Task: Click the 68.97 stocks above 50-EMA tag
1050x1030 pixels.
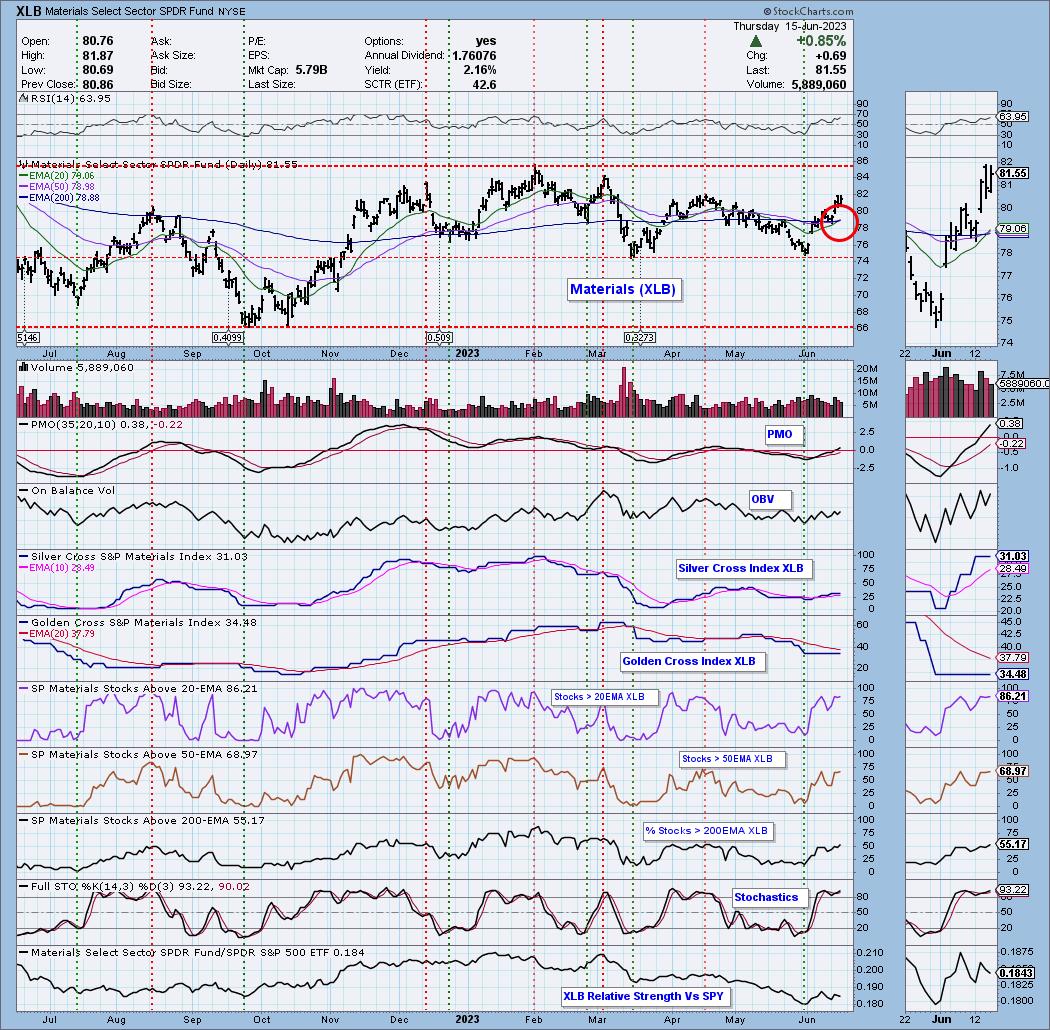Action: (1012, 771)
